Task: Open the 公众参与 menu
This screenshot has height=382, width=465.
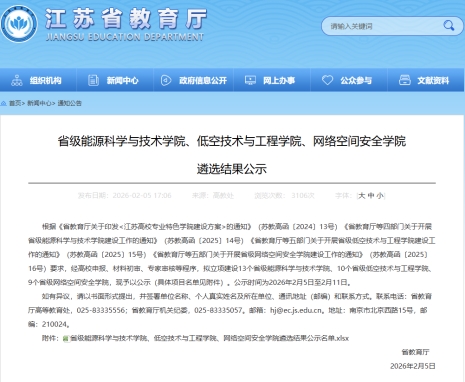Action: coord(356,80)
